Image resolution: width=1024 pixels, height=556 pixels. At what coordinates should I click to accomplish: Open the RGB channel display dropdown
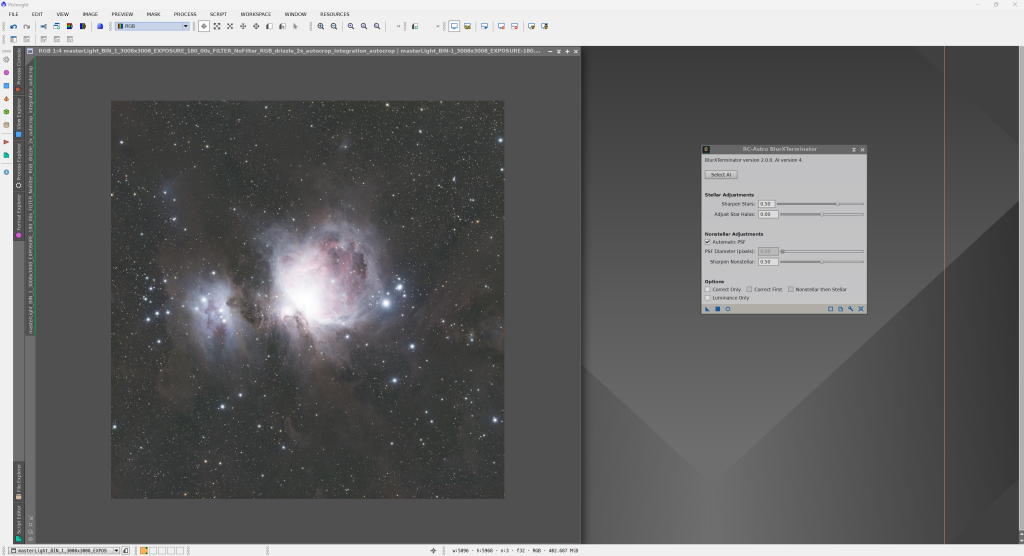pos(153,26)
